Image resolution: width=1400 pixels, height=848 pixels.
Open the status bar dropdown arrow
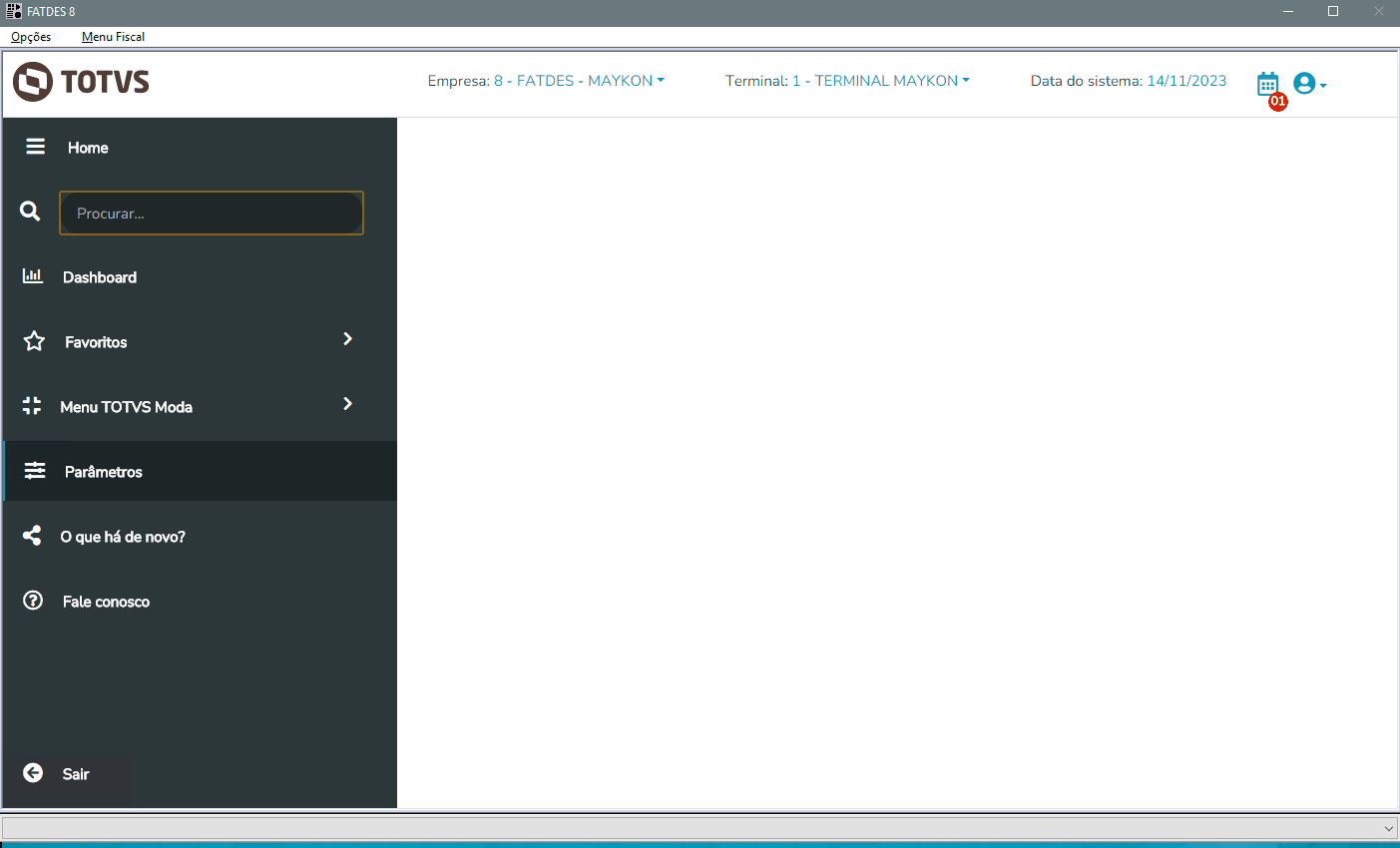1389,828
